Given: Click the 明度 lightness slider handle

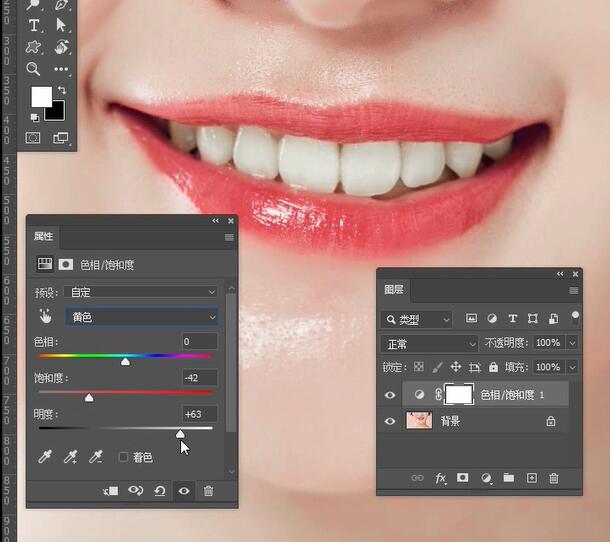Looking at the screenshot, I should click(x=180, y=434).
